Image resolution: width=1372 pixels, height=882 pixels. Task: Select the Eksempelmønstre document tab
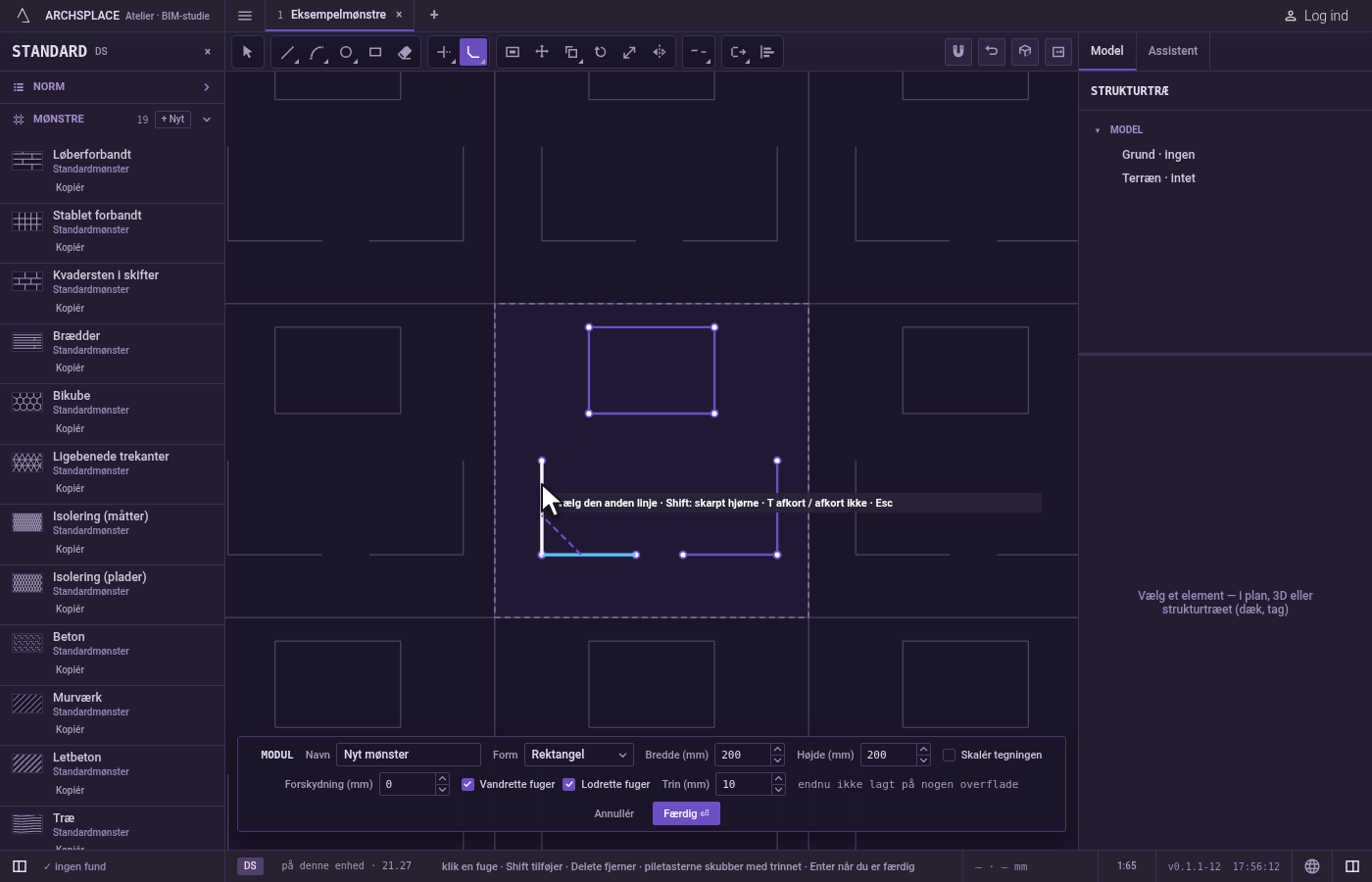(x=339, y=15)
